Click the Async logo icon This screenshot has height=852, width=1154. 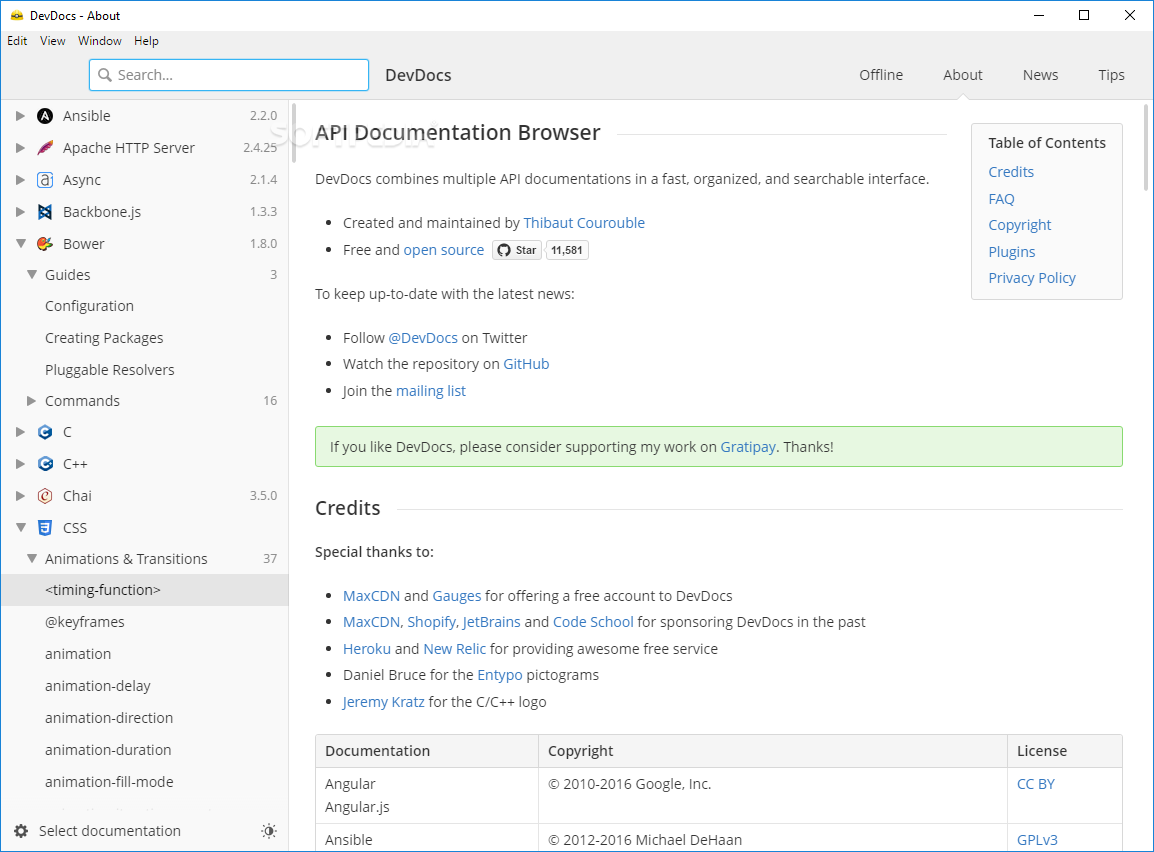click(x=45, y=180)
